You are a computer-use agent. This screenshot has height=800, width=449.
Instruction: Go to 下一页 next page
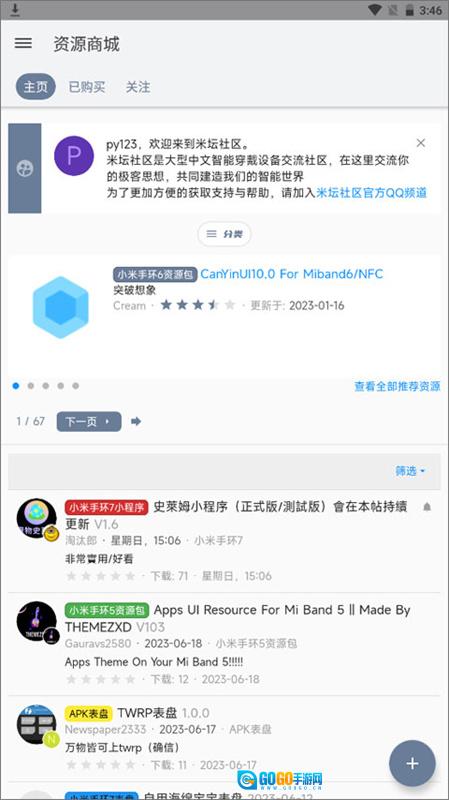coord(89,421)
